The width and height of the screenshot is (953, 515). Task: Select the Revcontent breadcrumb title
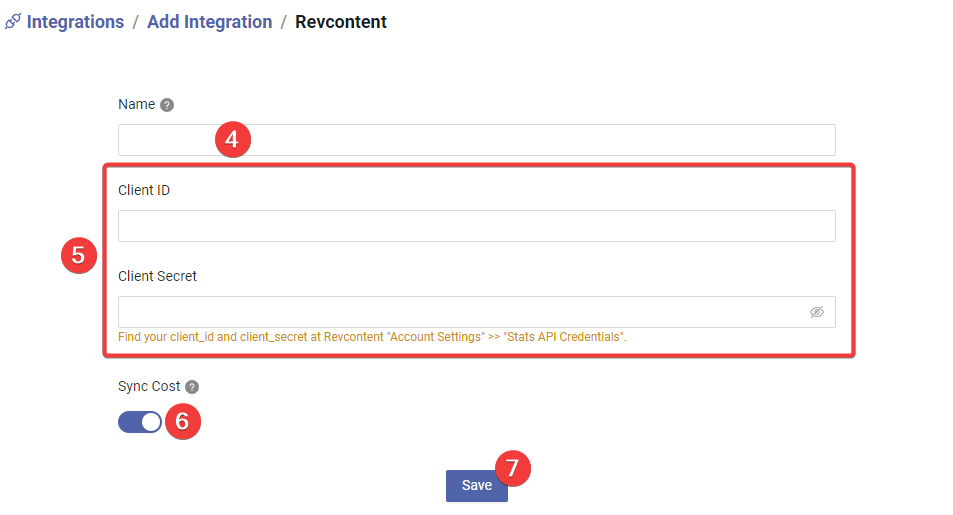click(x=341, y=22)
